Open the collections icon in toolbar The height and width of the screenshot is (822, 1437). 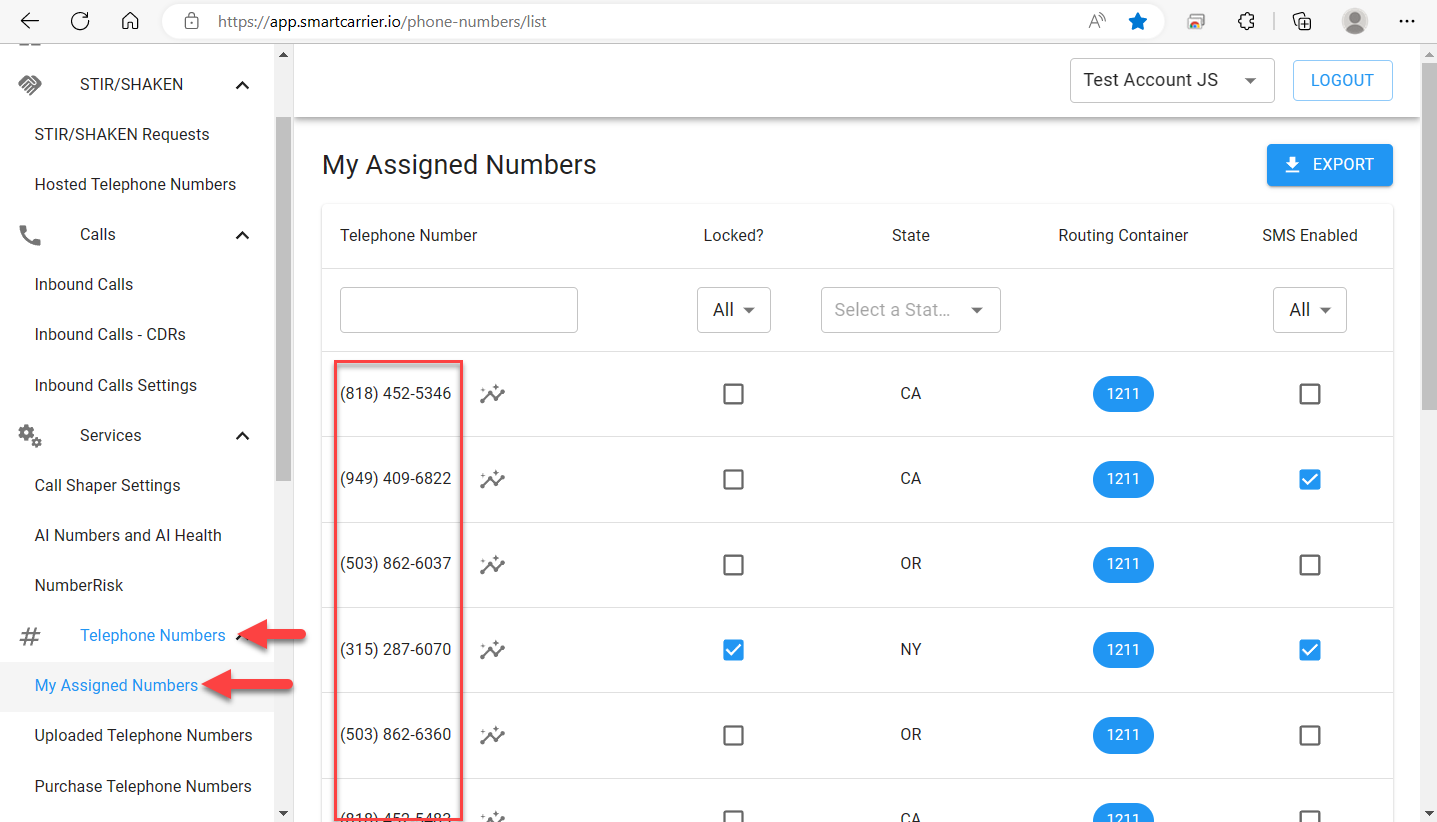(1302, 21)
